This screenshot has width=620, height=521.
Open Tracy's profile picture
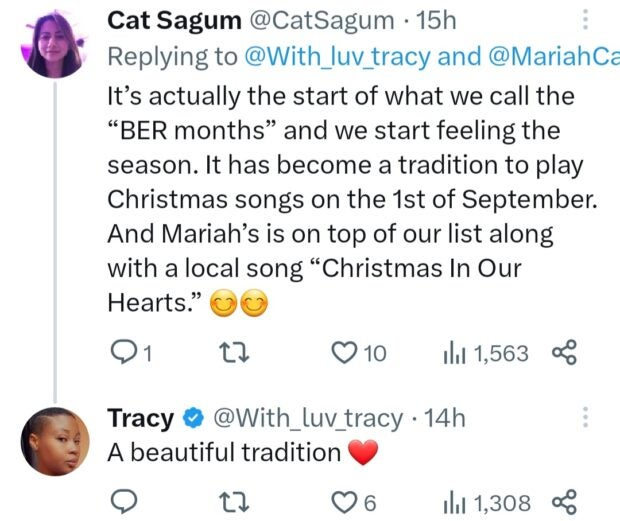pos(55,441)
